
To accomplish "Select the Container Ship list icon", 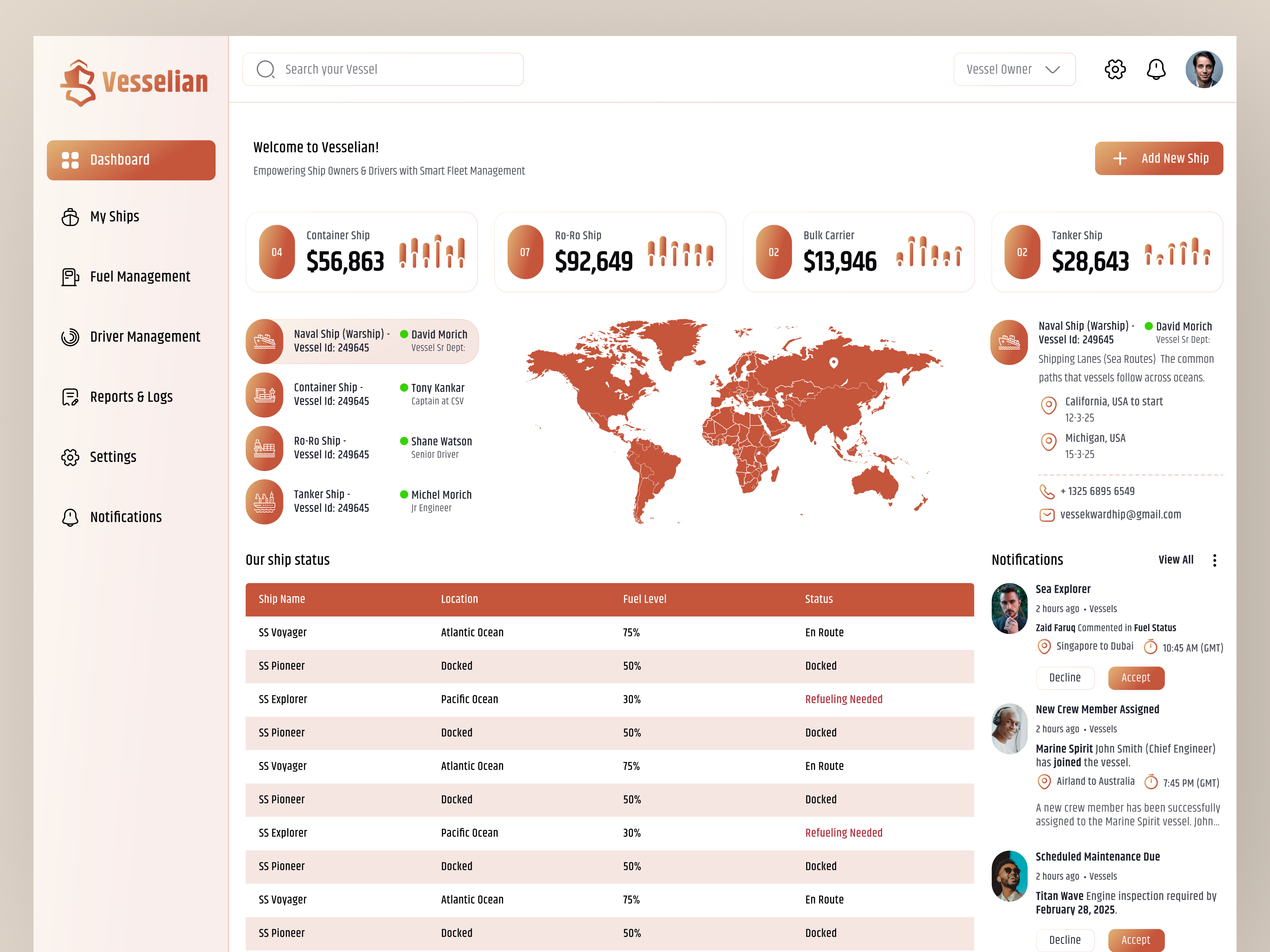I will (265, 395).
